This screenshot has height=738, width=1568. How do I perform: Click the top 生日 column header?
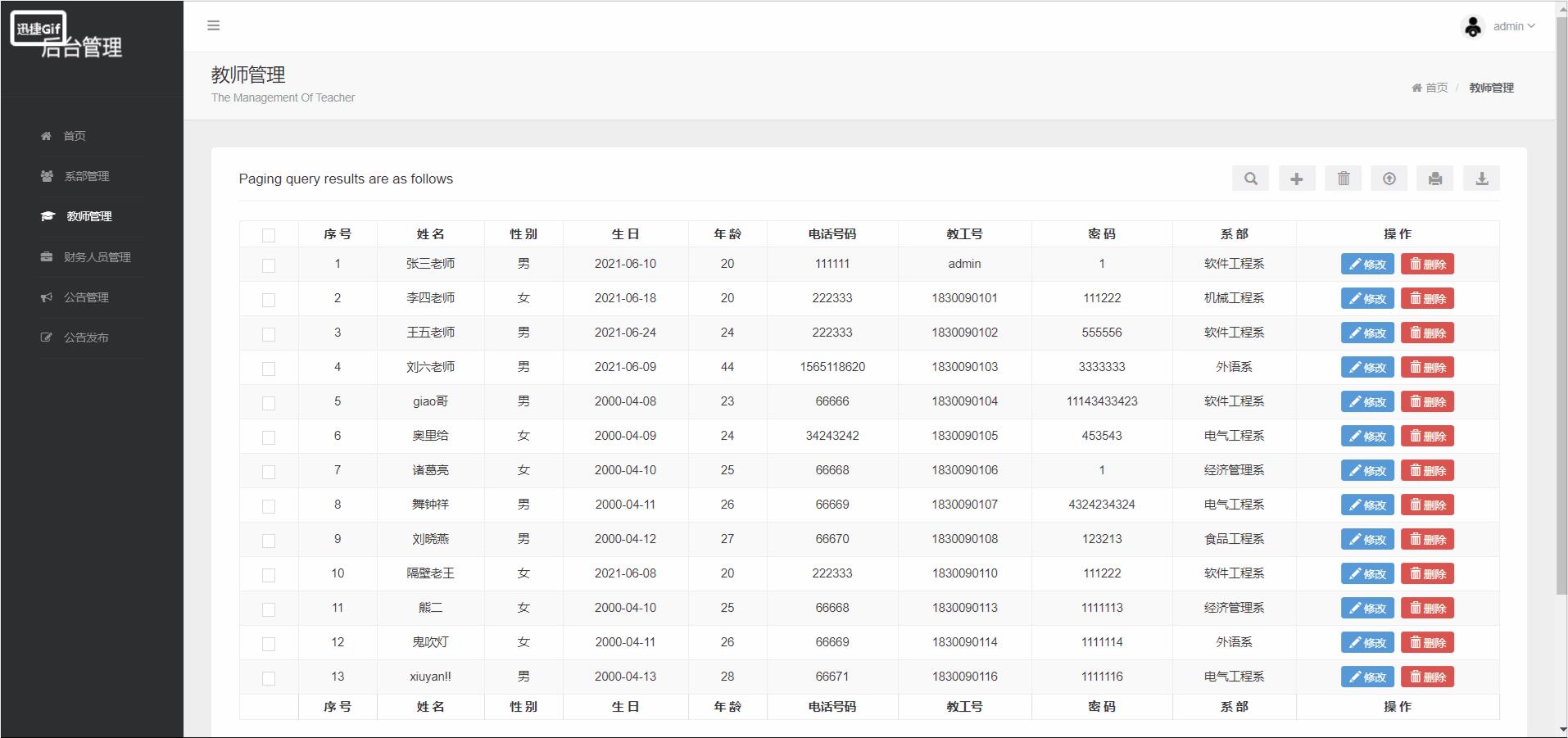coord(625,234)
